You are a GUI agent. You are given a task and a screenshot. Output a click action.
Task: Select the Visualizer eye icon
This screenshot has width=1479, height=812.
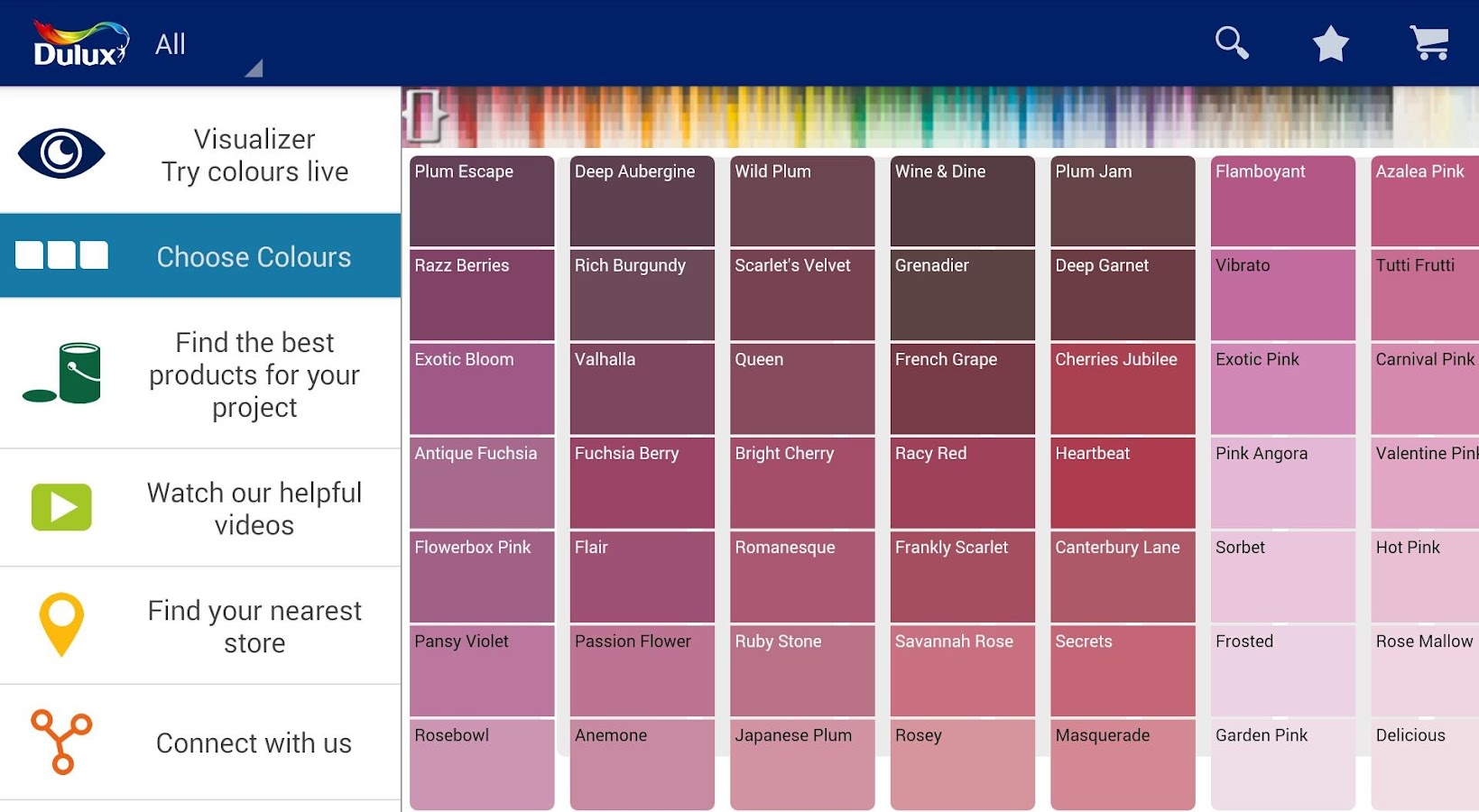click(60, 153)
